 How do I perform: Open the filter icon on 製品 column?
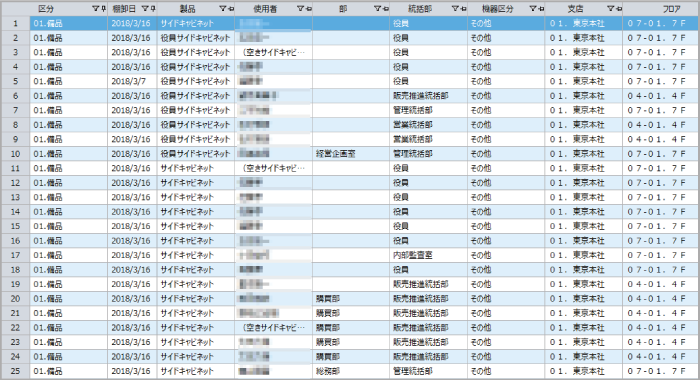pos(223,8)
